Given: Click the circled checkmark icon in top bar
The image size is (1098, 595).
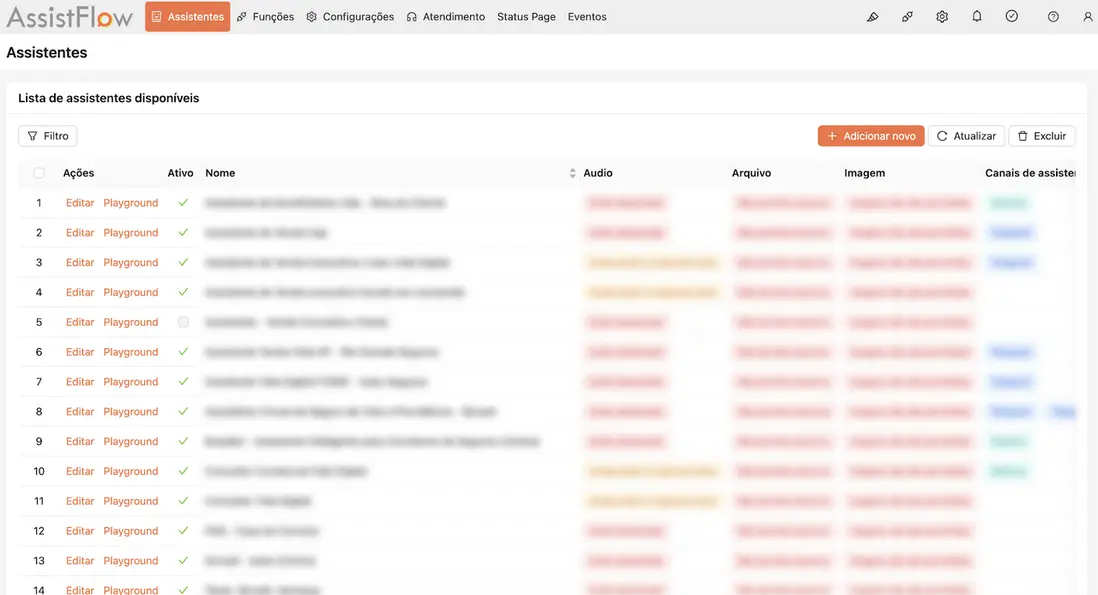Looking at the screenshot, I should click(1012, 16).
